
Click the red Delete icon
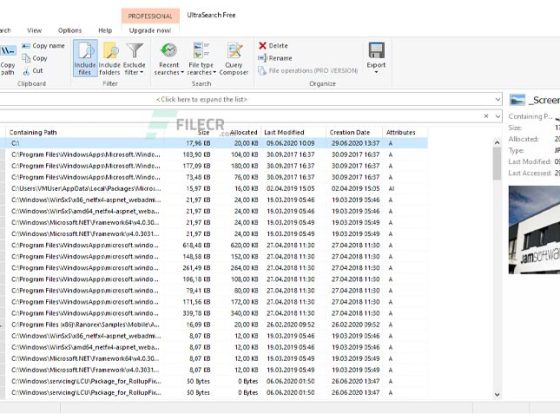[262, 45]
